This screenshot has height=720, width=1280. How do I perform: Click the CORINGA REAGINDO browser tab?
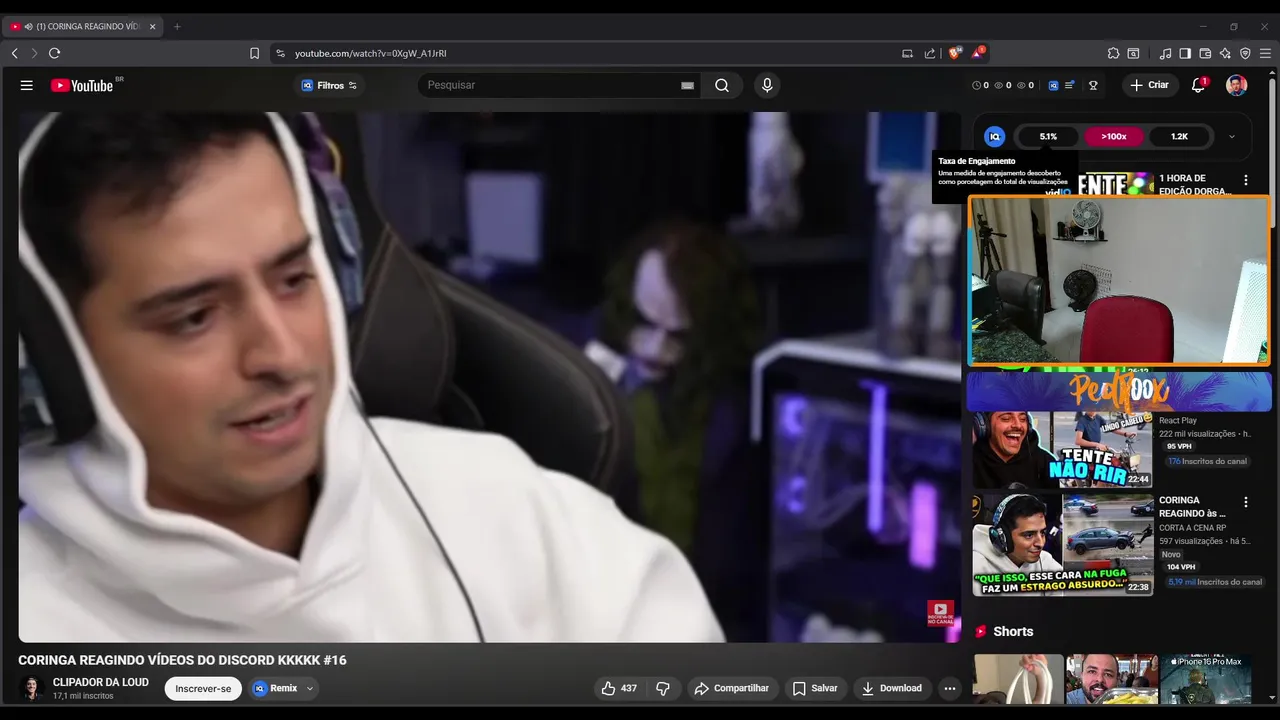point(83,26)
